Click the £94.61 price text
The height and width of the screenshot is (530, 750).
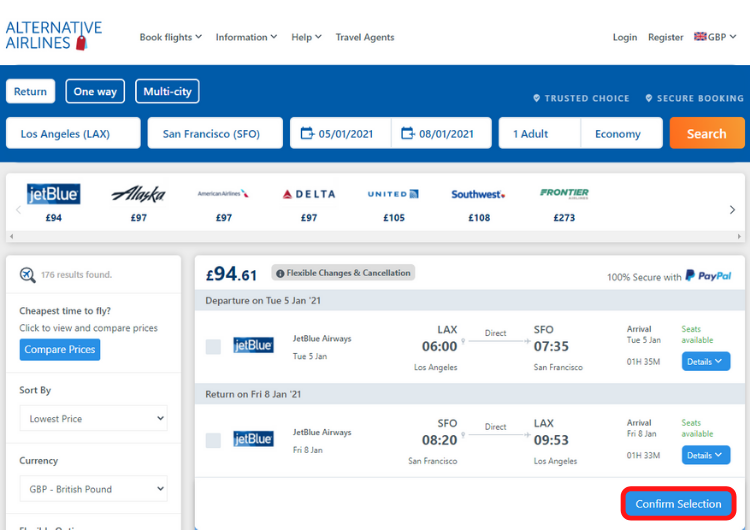pos(232,274)
